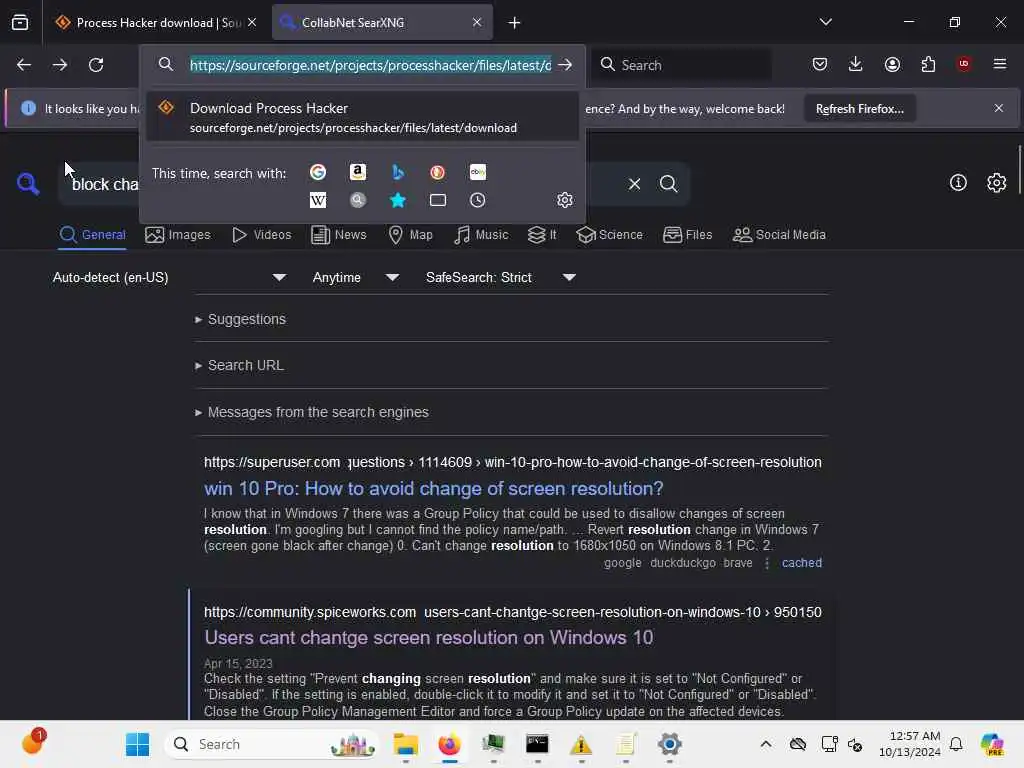Search this time with Bing
This screenshot has height=768, width=1024.
click(398, 172)
